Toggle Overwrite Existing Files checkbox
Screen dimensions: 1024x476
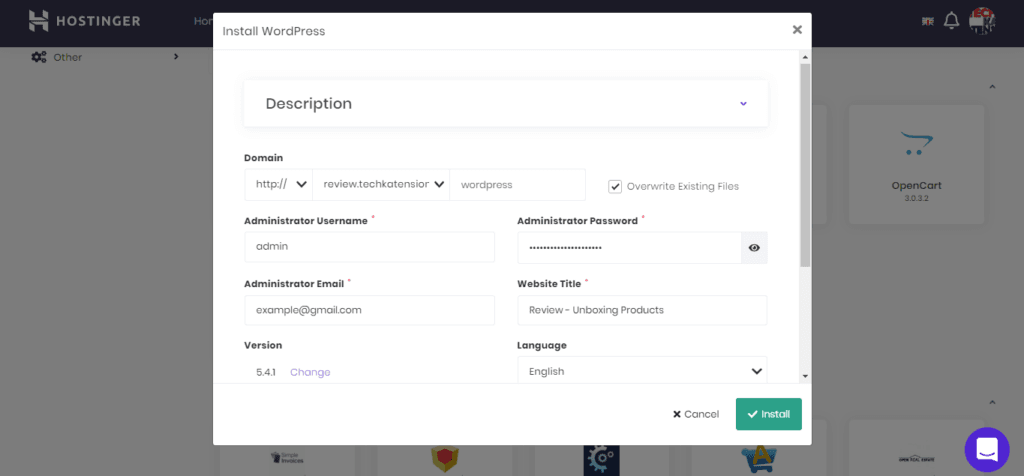615,186
